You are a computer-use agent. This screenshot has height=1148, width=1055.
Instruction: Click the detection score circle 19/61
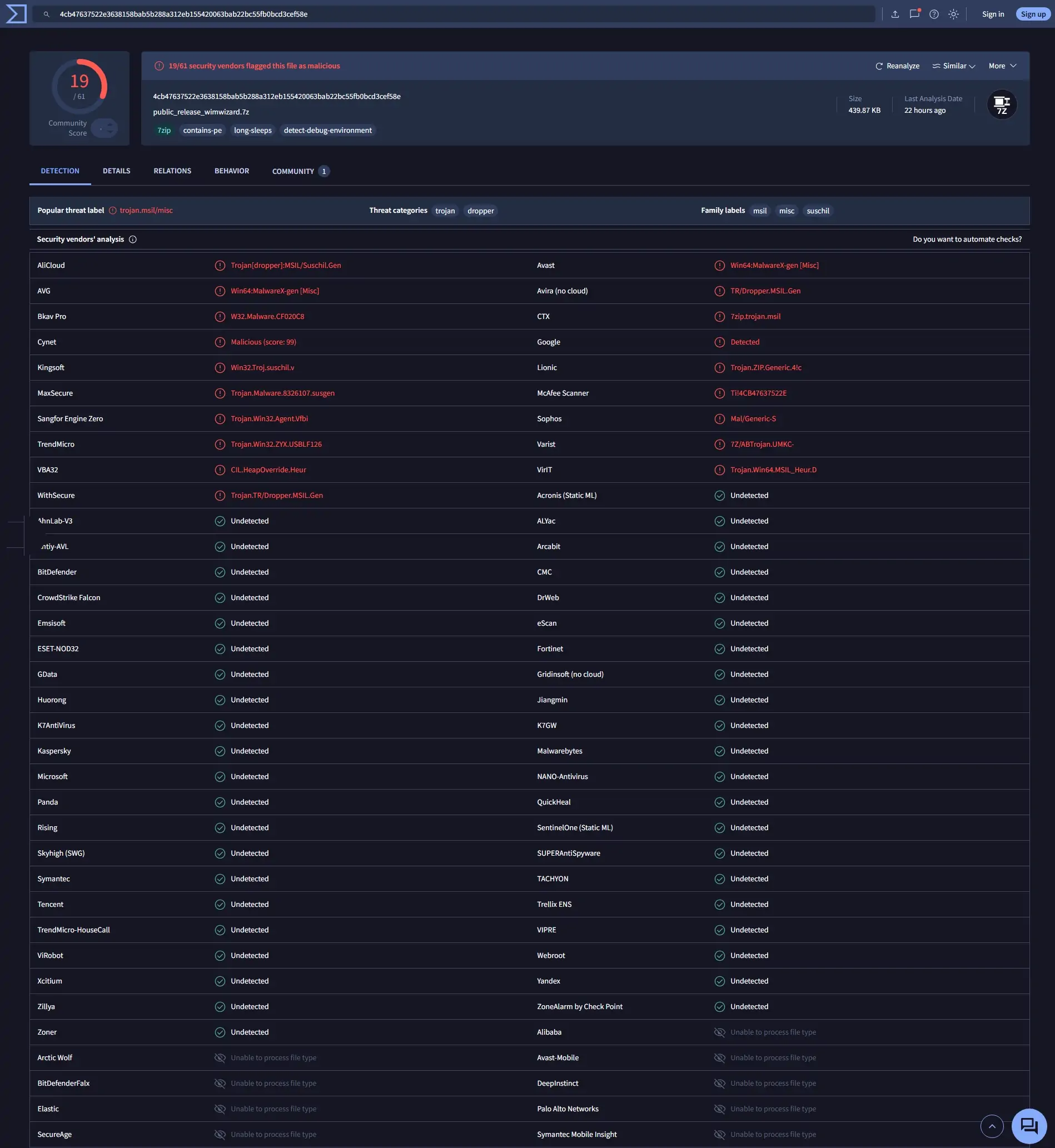pos(79,87)
